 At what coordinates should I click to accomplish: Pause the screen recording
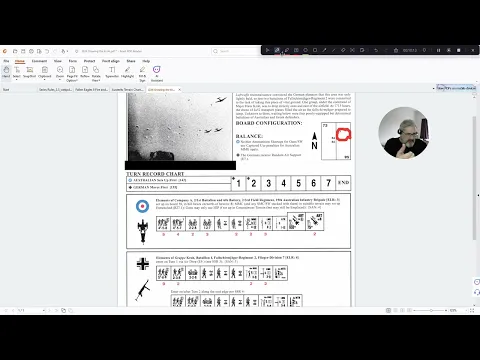pyautogui.click(x=438, y=50)
